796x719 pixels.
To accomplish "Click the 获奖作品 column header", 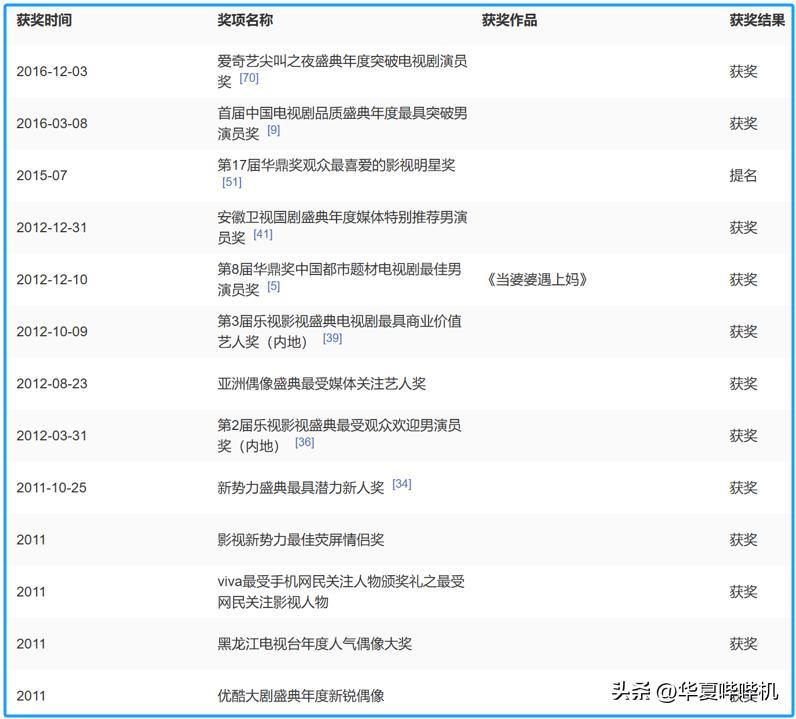I will pos(509,20).
